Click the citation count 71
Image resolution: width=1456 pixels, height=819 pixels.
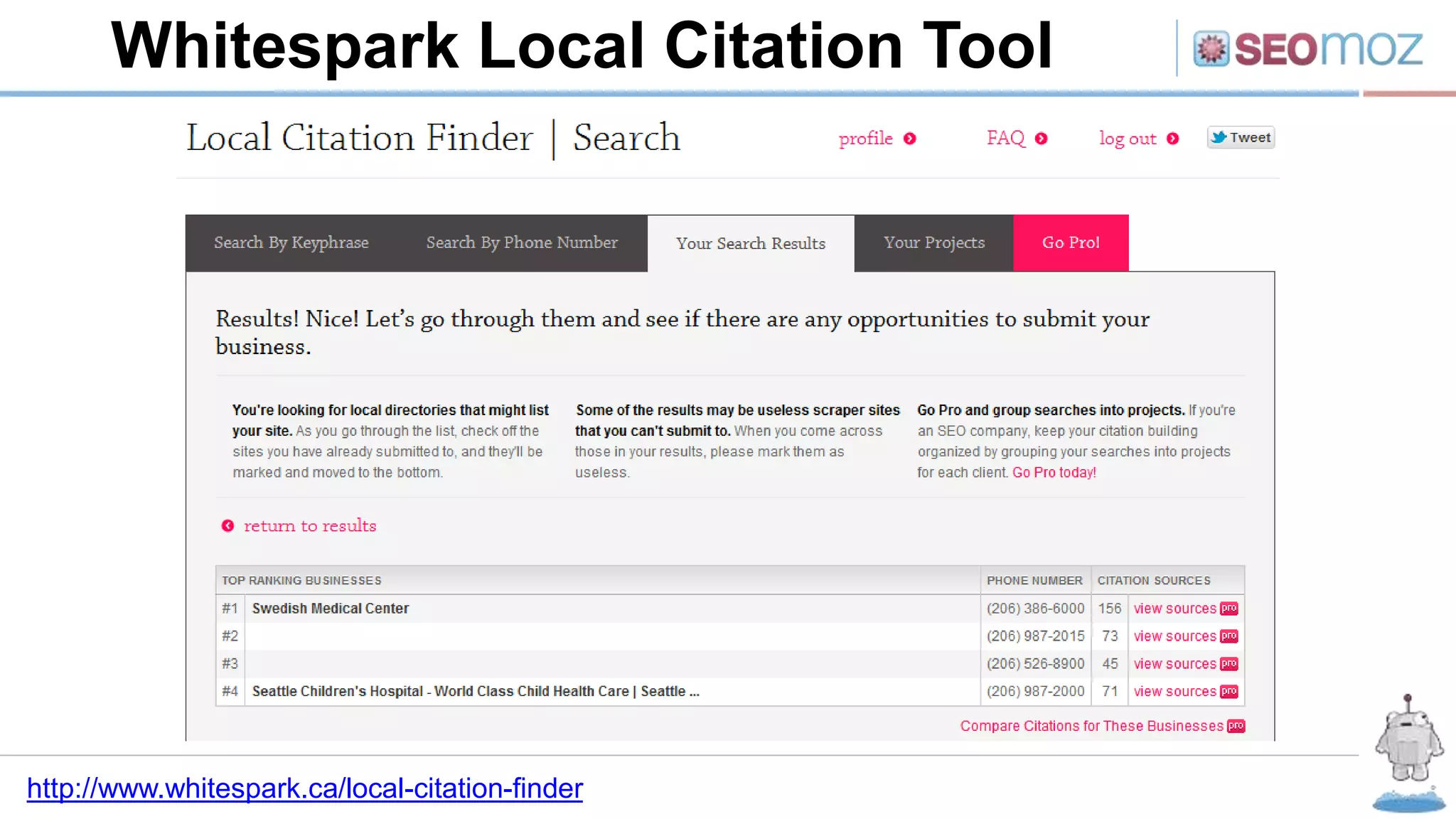tap(1110, 692)
